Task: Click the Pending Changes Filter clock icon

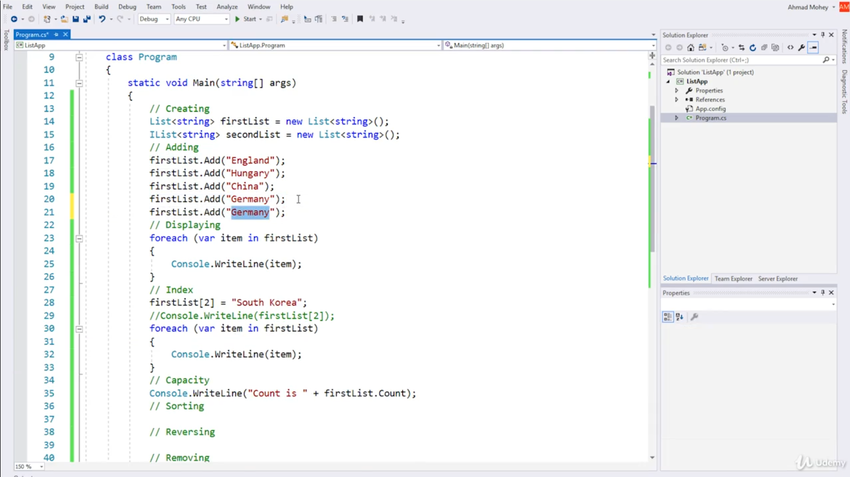Action: coord(725,48)
